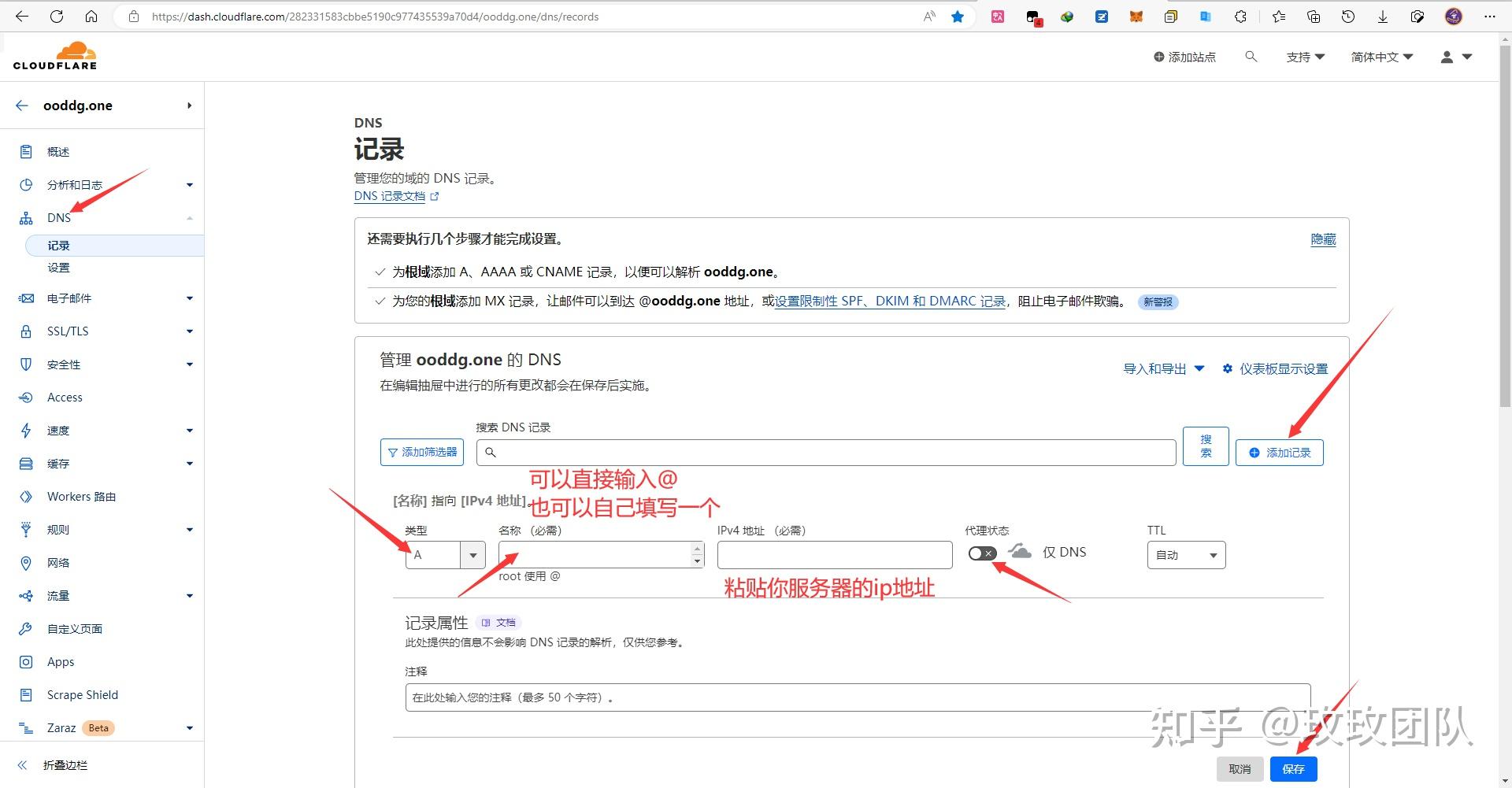Select the 缓存 section icon
The image size is (1512, 788).
(x=26, y=463)
